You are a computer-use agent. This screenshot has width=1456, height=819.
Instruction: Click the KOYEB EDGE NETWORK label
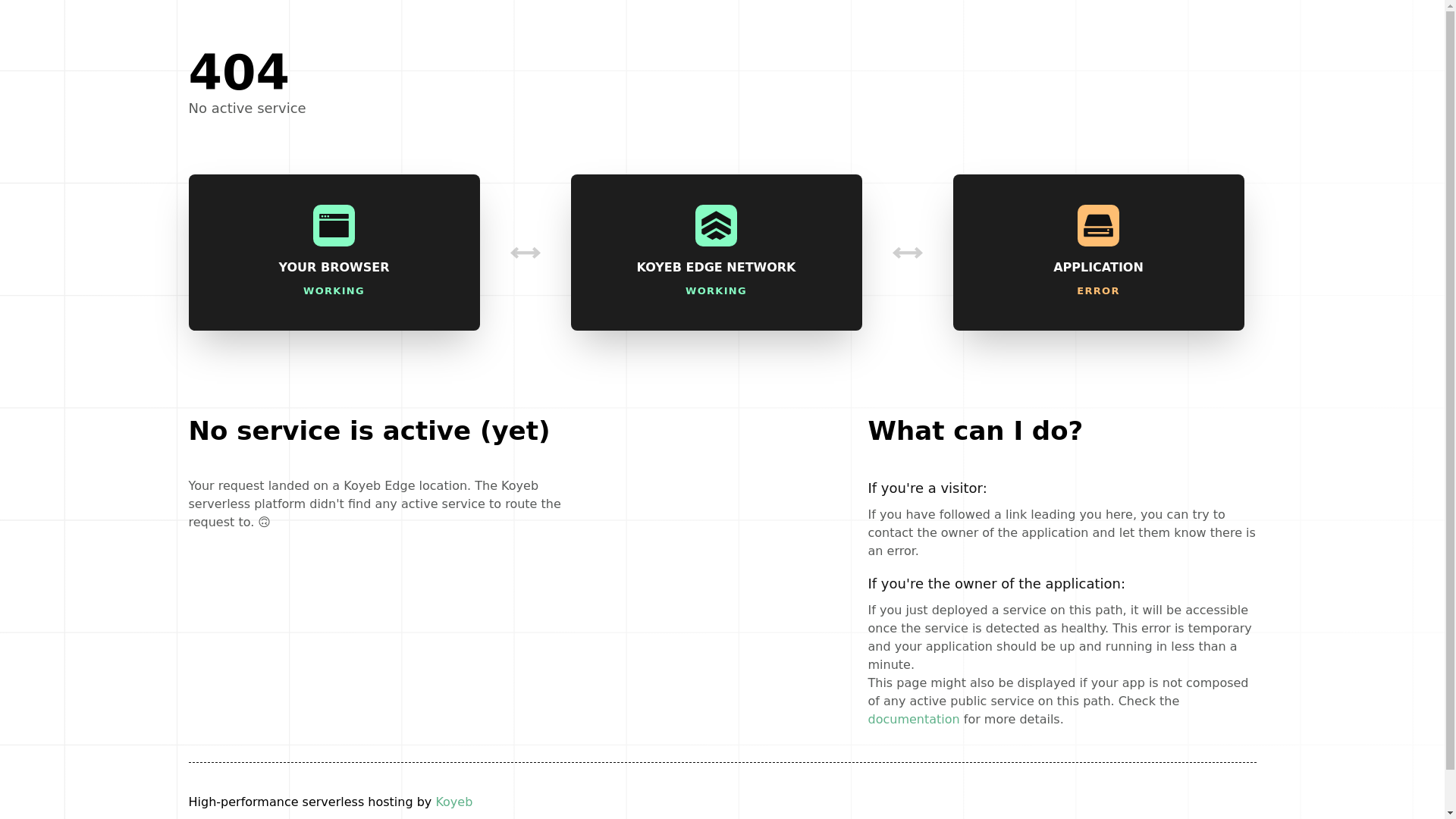[x=716, y=267]
